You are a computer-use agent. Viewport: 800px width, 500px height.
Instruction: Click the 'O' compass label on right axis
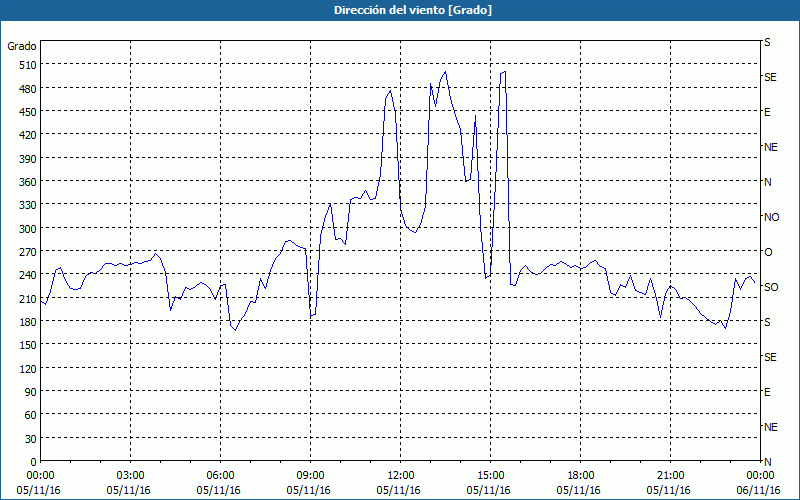tap(768, 252)
